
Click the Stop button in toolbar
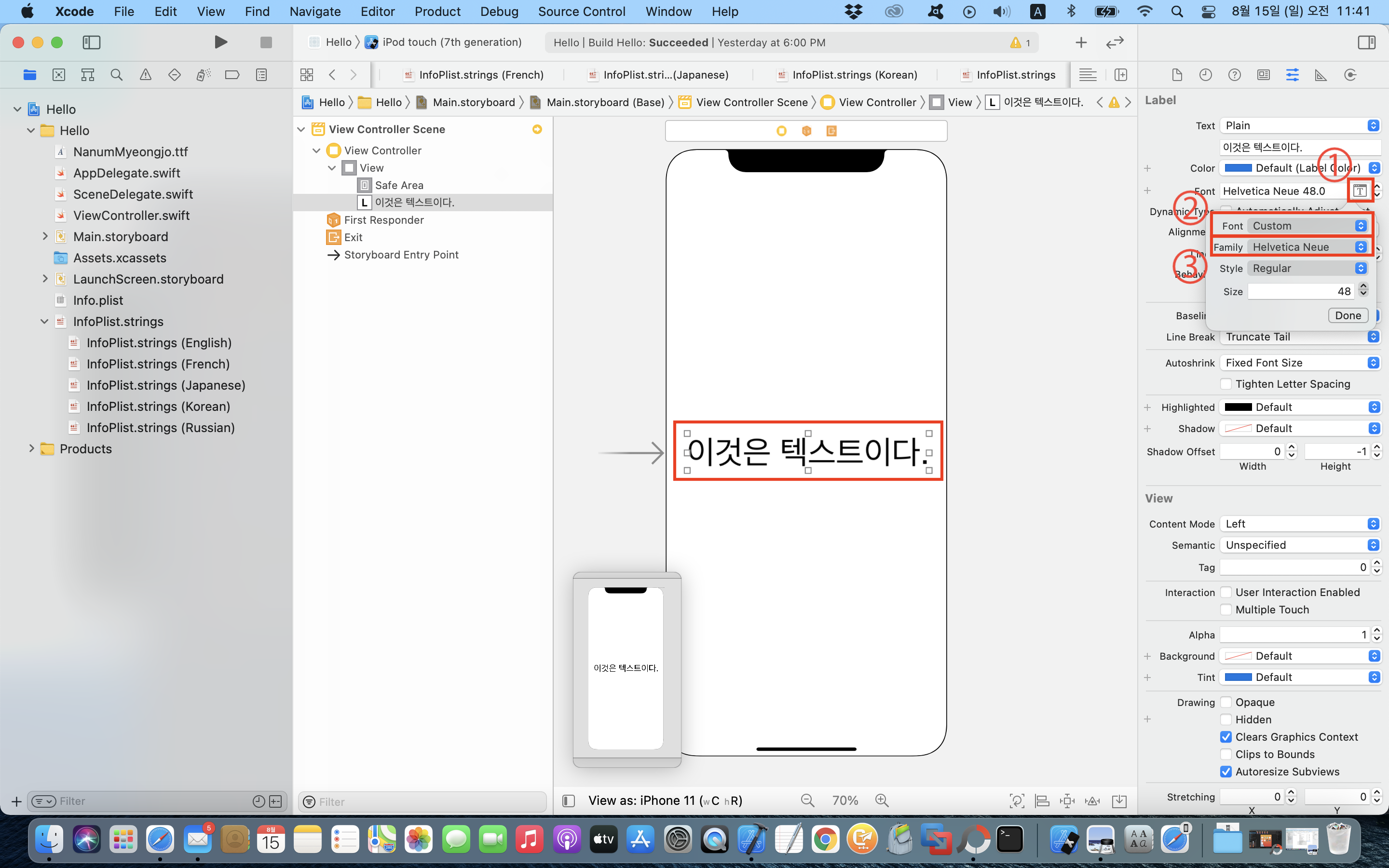265,42
